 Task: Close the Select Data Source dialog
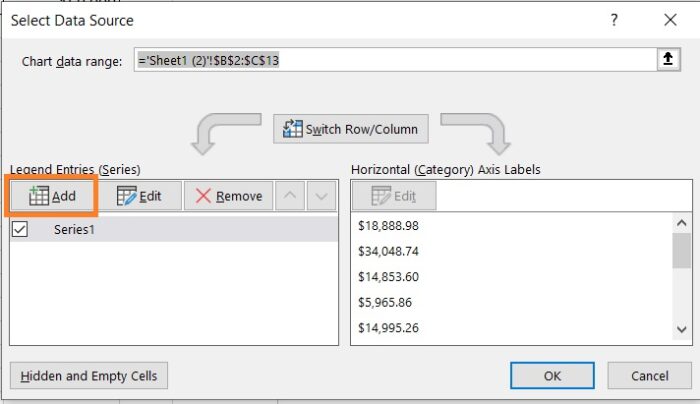[669, 20]
